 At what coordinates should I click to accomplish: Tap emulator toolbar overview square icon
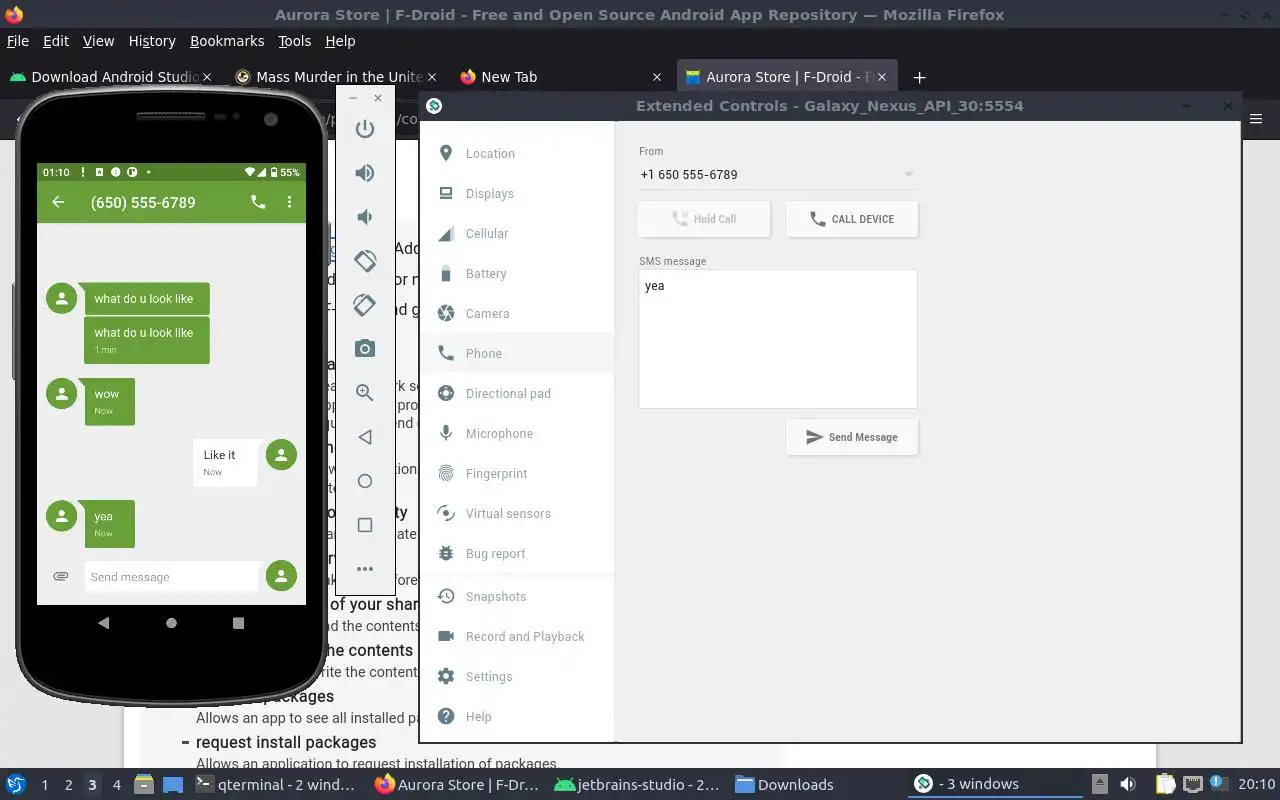(365, 525)
